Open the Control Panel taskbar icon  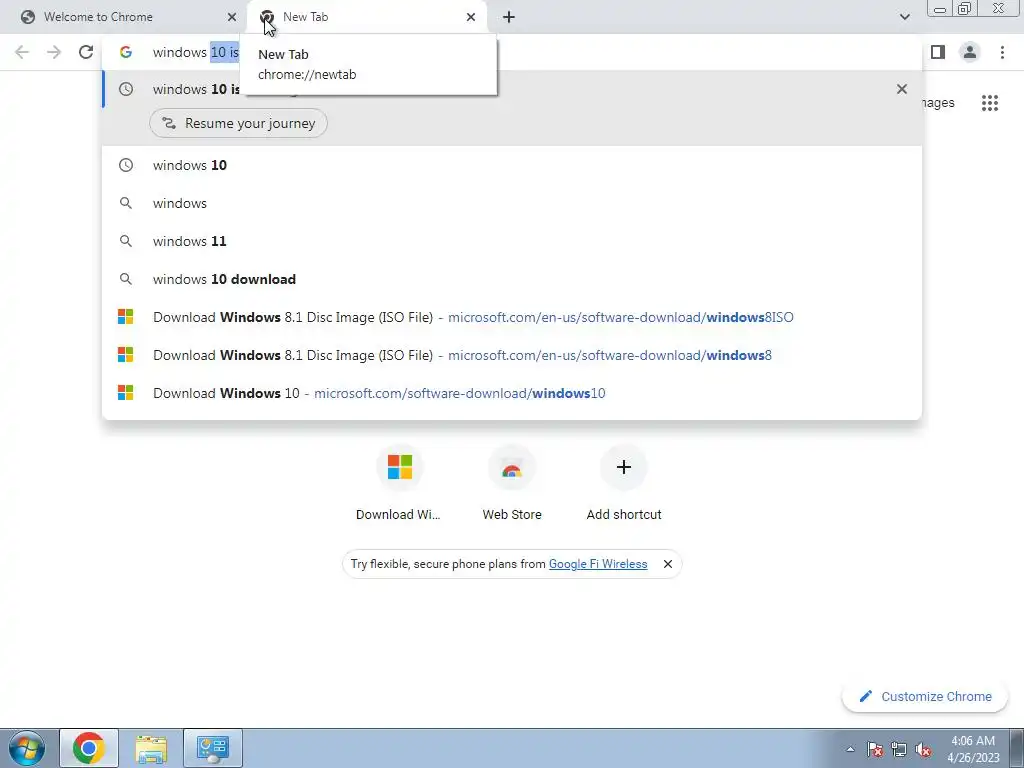tap(212, 748)
